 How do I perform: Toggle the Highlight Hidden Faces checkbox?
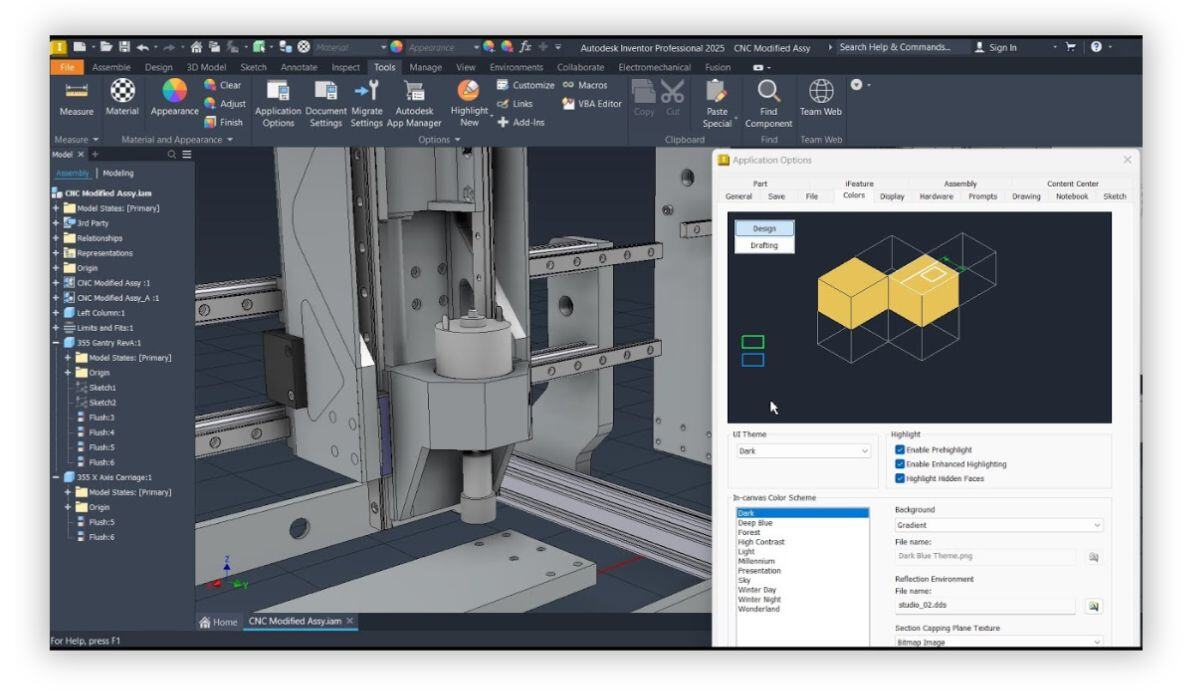(x=900, y=478)
